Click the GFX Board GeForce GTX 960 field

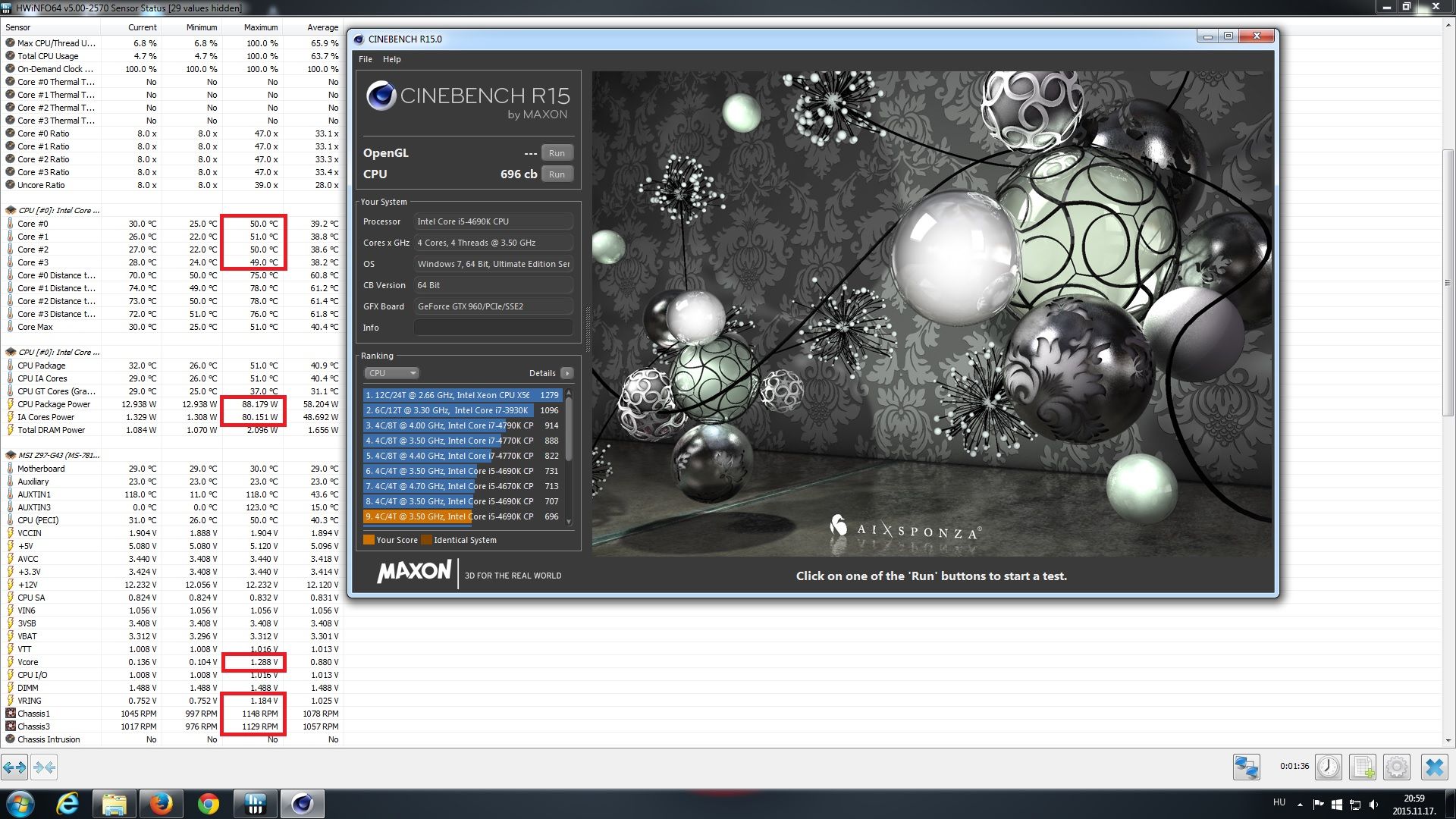coord(494,306)
